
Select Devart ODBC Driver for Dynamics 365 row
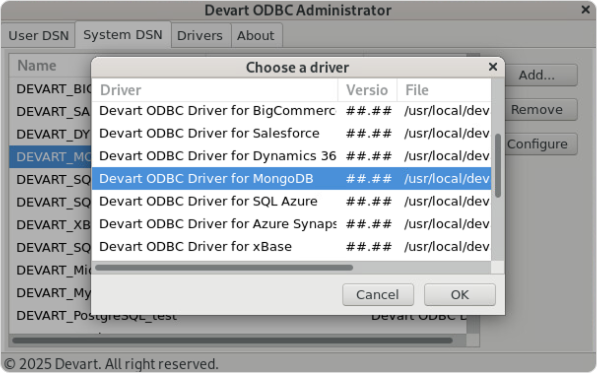[291, 156]
